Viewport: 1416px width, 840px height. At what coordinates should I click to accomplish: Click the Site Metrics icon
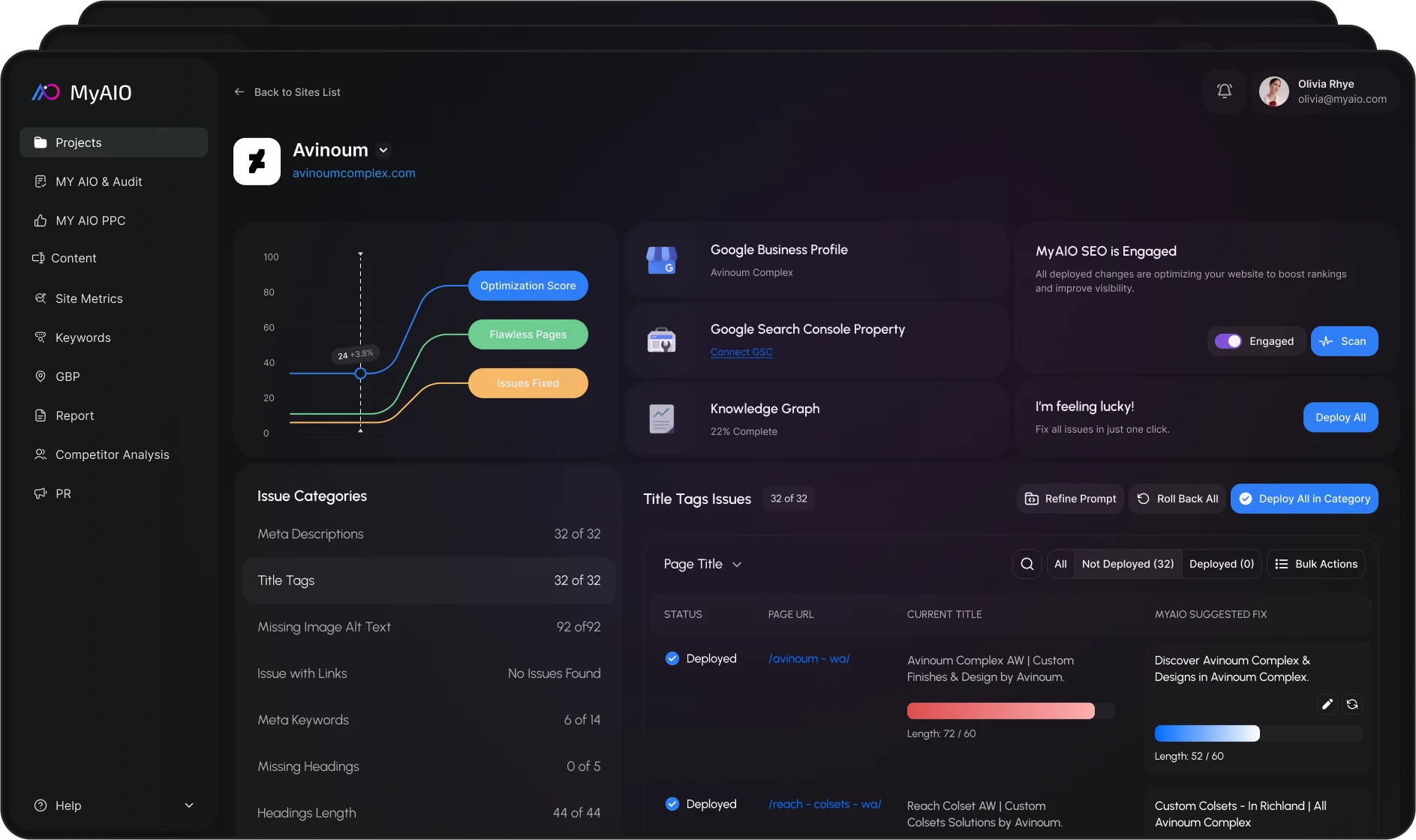tap(41, 298)
